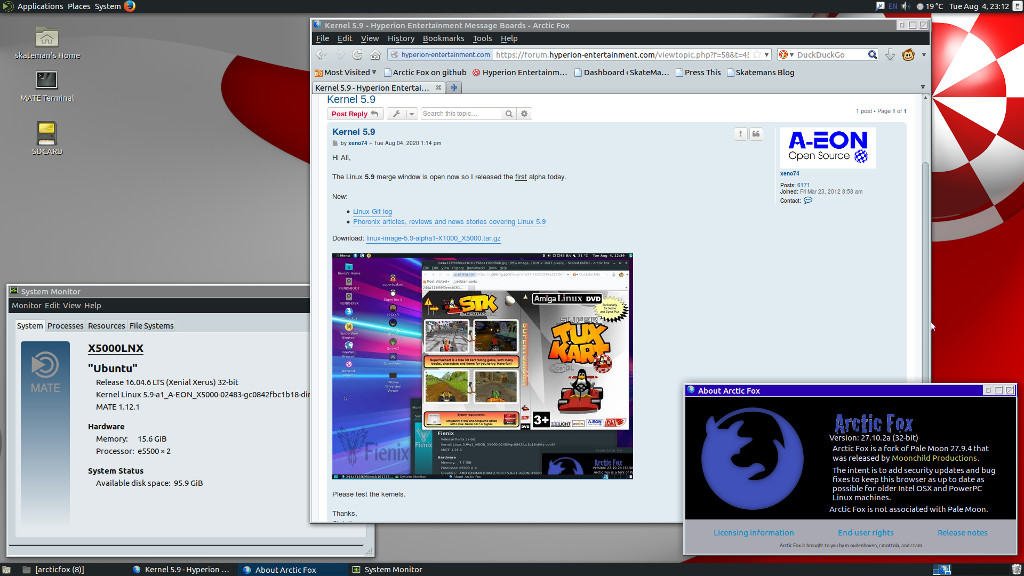Screen dimensions: 1024x576
Task: Open the SuperTuxKart screenshot in post
Action: (x=482, y=366)
